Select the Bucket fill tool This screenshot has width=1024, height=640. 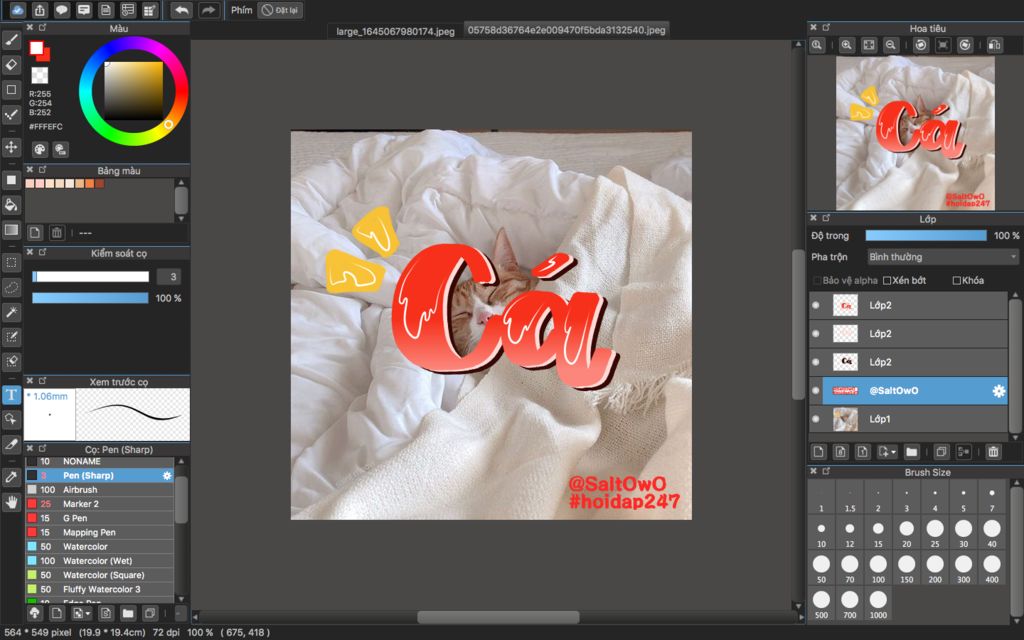point(11,205)
